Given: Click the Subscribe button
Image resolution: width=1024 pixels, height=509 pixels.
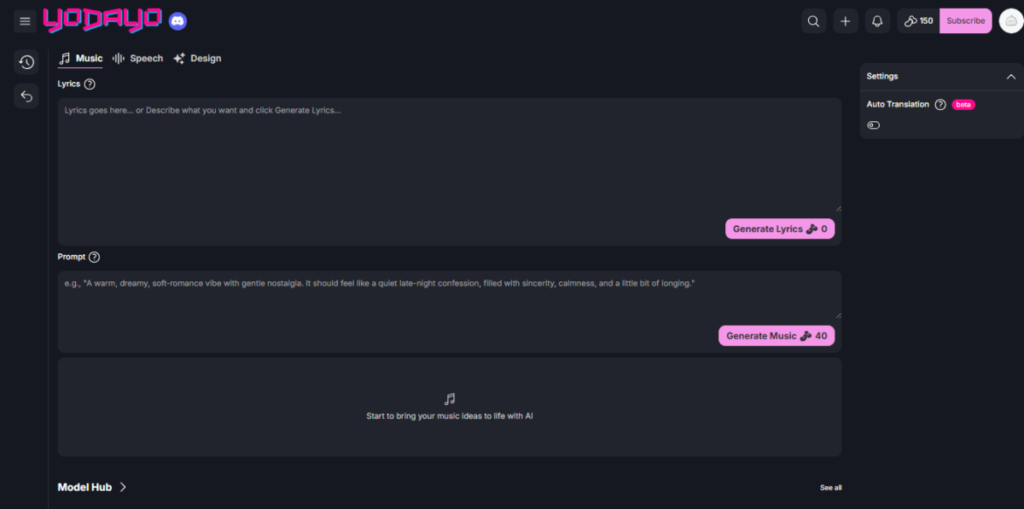Looking at the screenshot, I should point(965,21).
